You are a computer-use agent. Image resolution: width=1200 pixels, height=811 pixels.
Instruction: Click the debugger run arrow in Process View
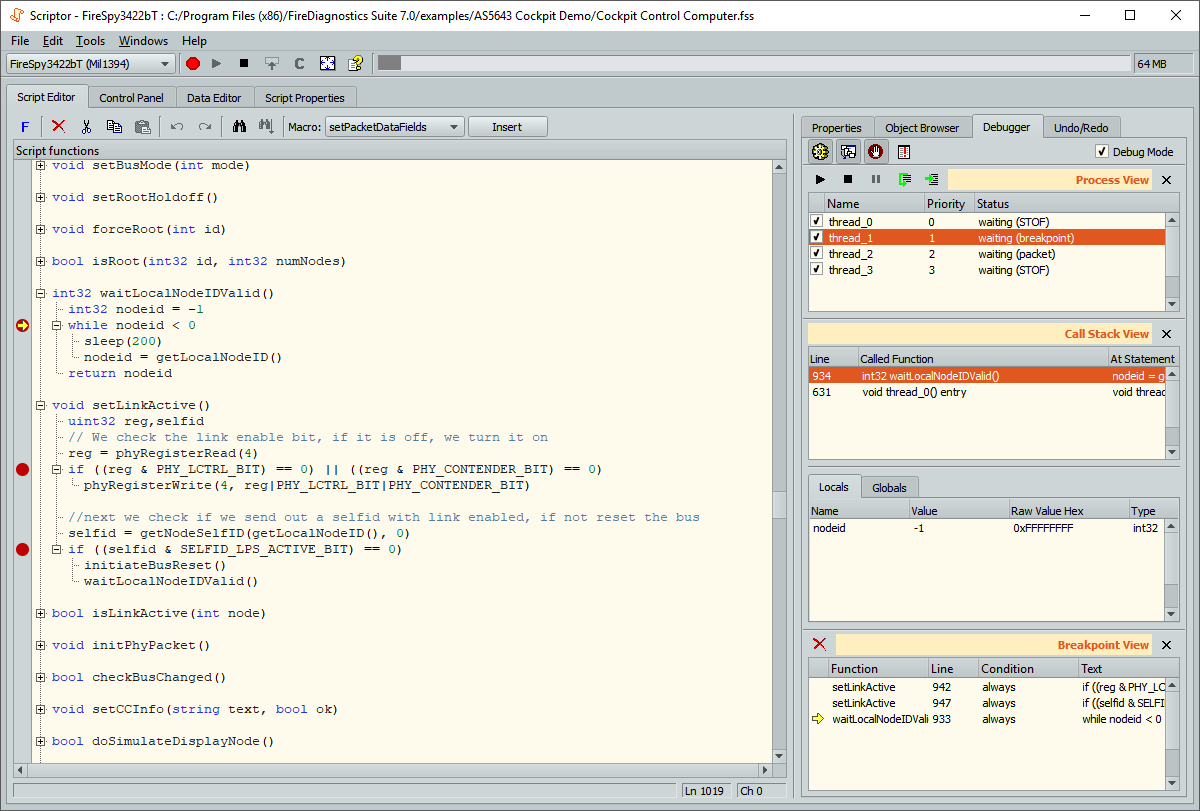pos(820,180)
